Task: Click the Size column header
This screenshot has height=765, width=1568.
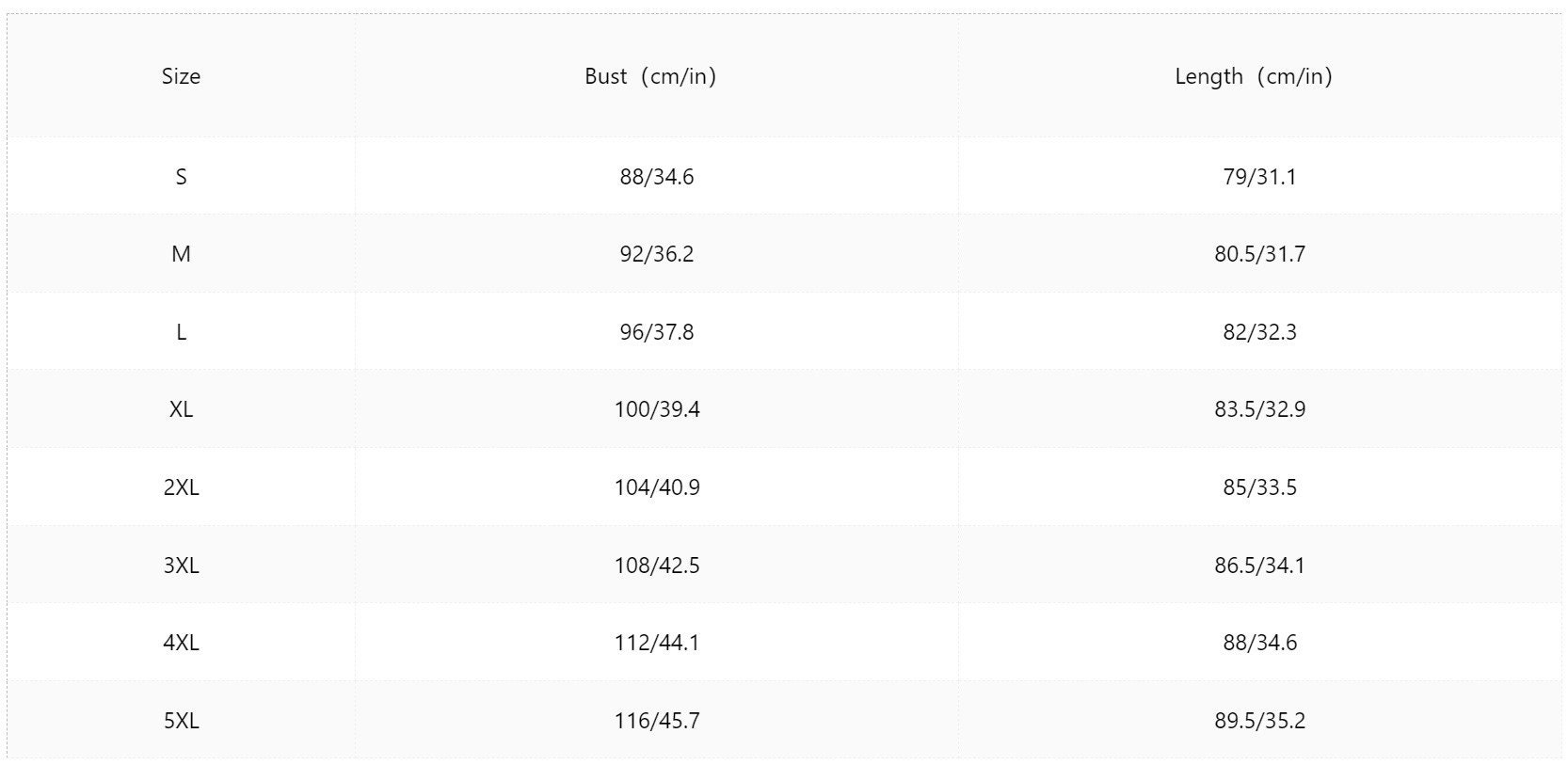Action: [x=181, y=76]
